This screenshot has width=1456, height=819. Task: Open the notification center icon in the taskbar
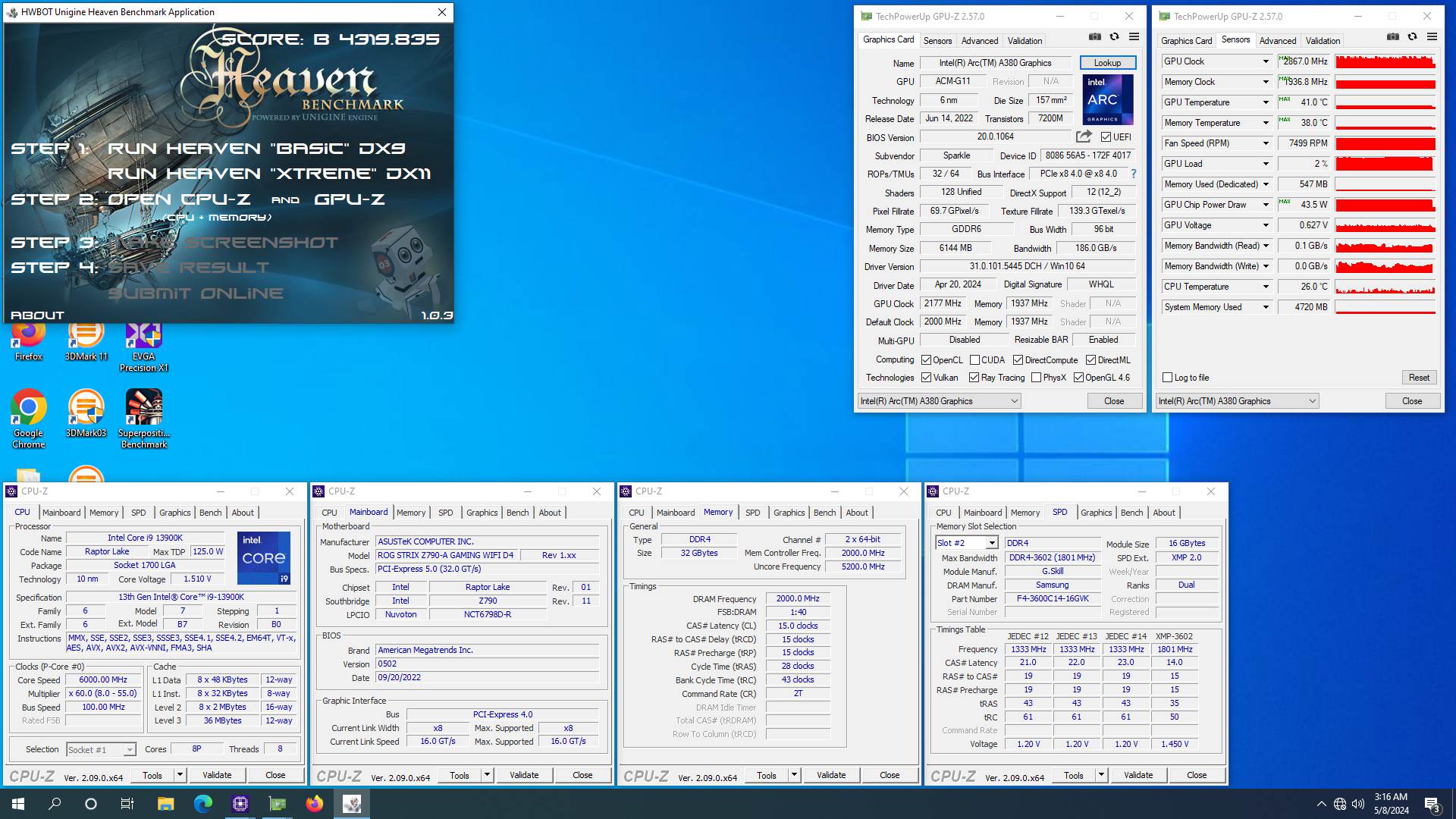pos(1432,804)
